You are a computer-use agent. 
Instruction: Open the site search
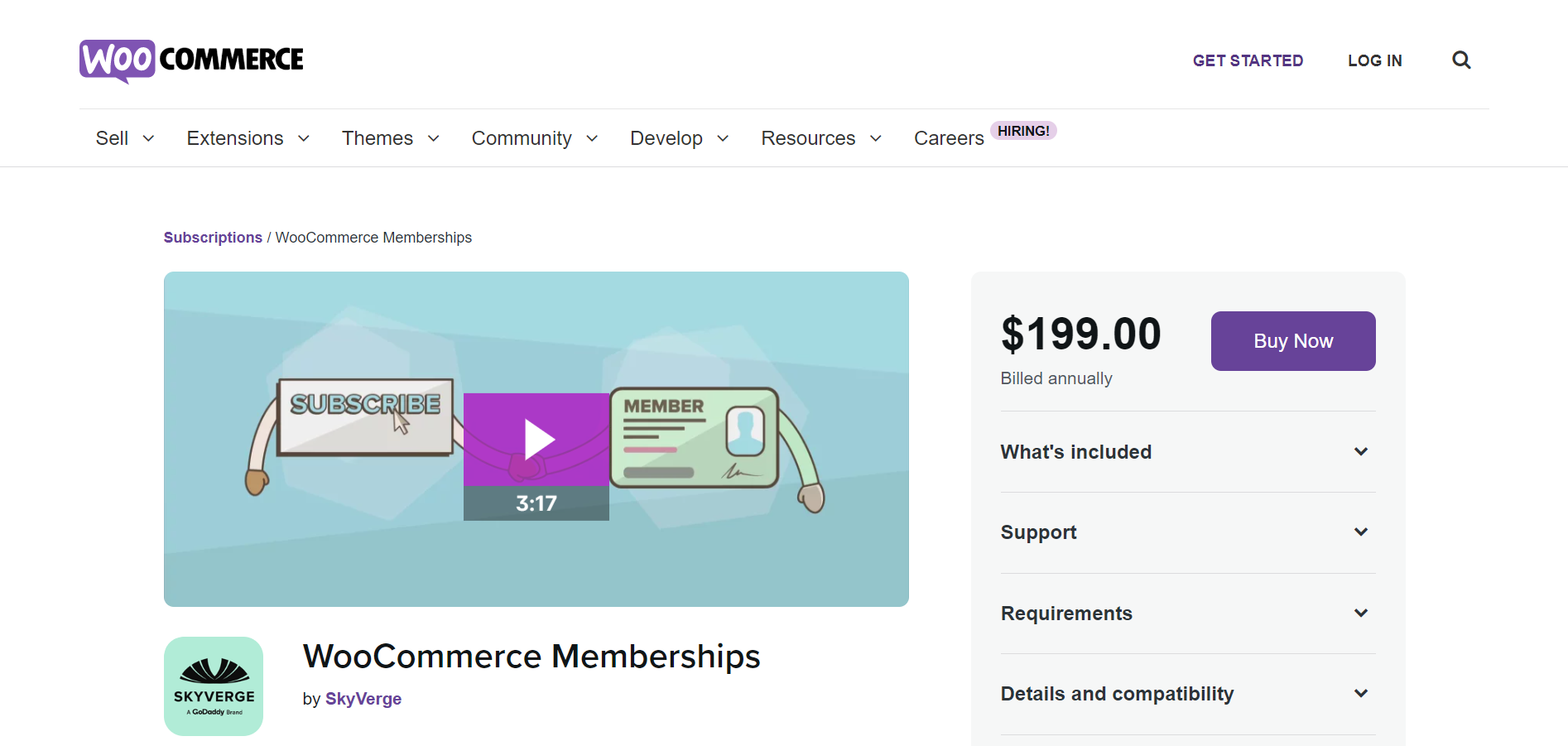(x=1460, y=60)
